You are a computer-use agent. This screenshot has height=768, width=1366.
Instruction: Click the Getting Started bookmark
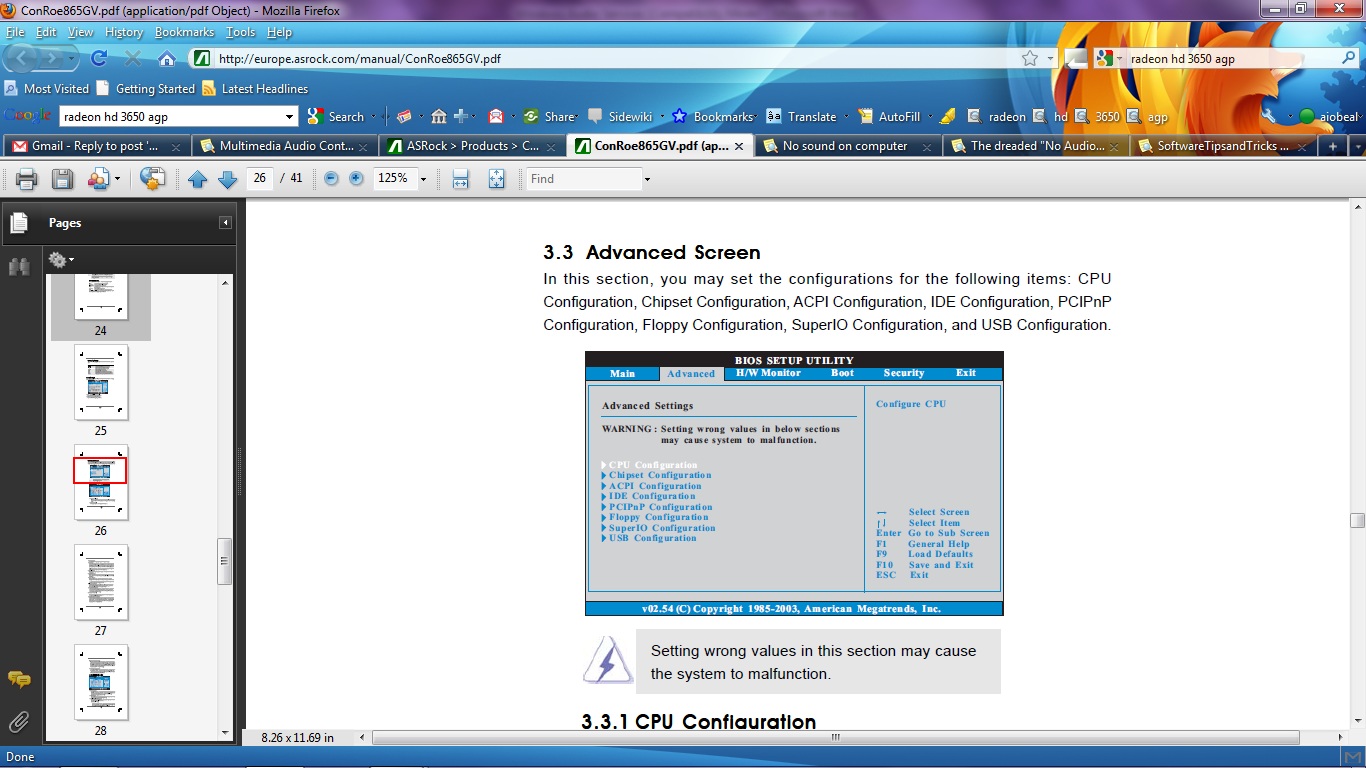coord(147,88)
